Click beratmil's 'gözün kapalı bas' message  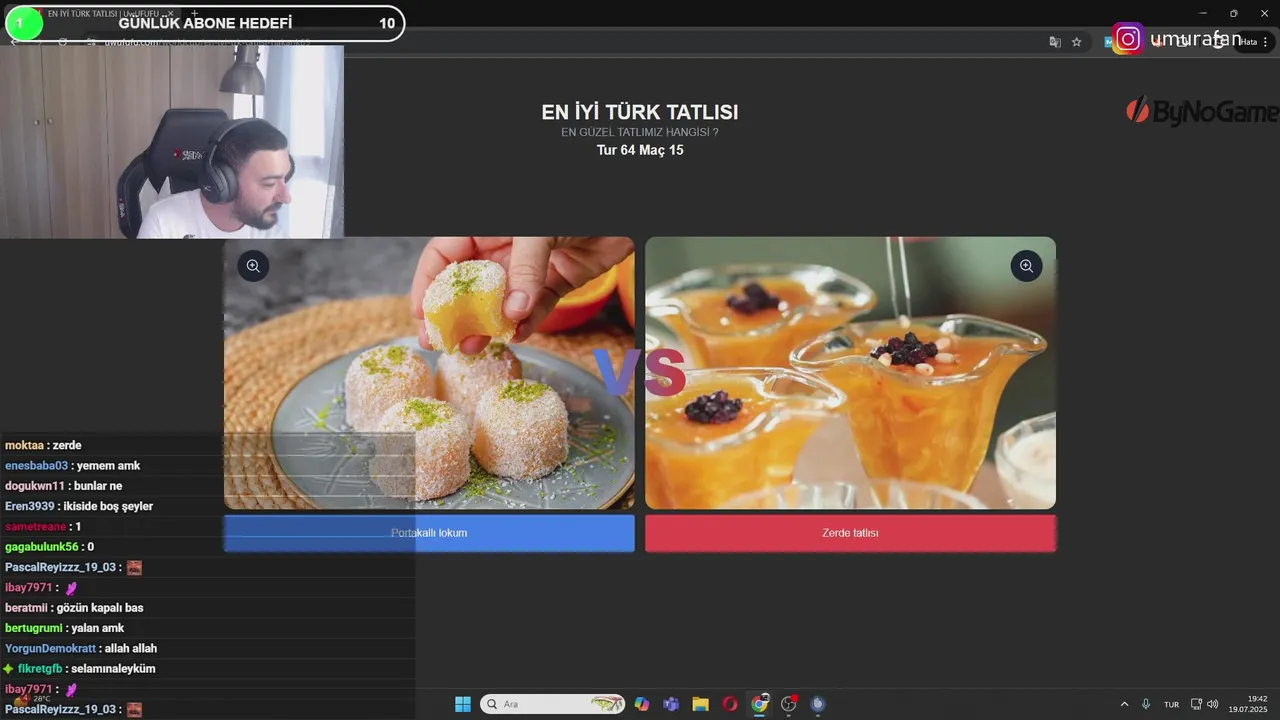[x=100, y=608]
